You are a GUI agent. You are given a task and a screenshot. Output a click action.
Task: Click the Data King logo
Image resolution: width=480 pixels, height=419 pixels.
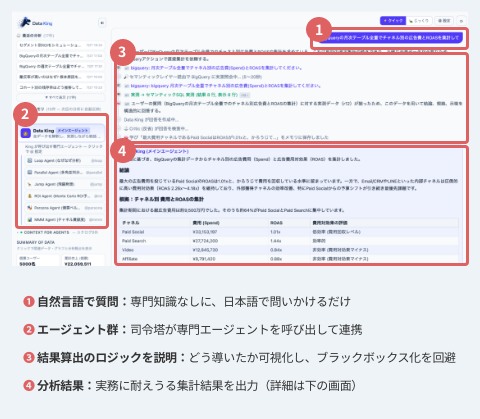tap(35, 23)
